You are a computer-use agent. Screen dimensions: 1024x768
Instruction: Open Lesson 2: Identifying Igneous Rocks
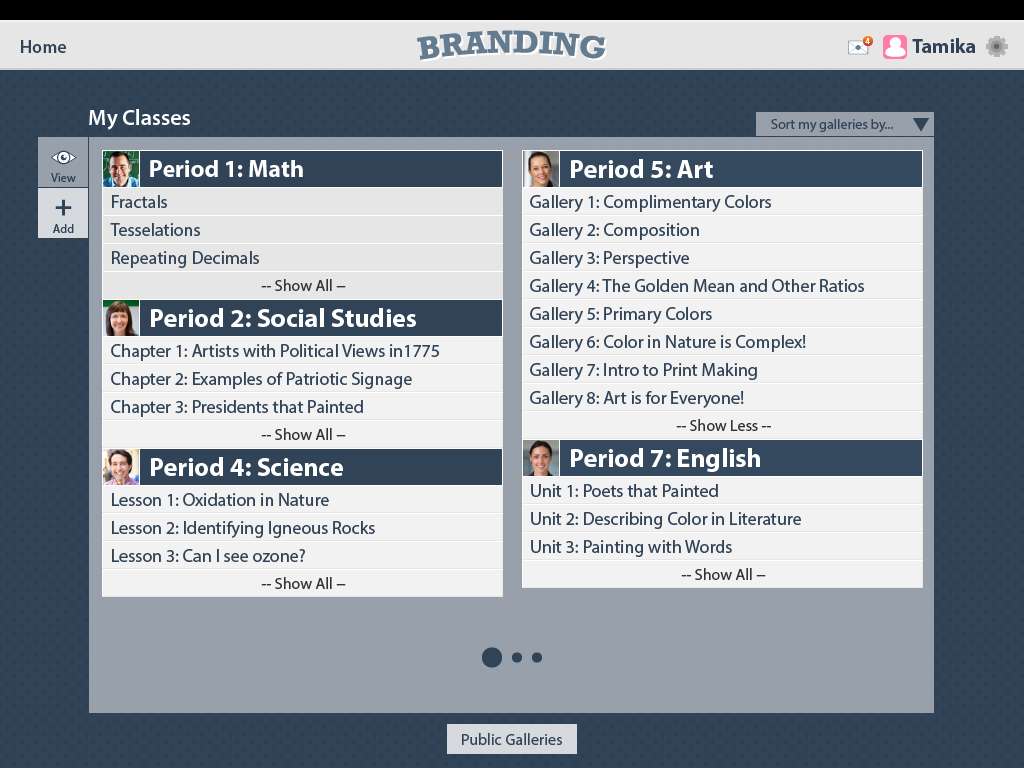pos(243,528)
